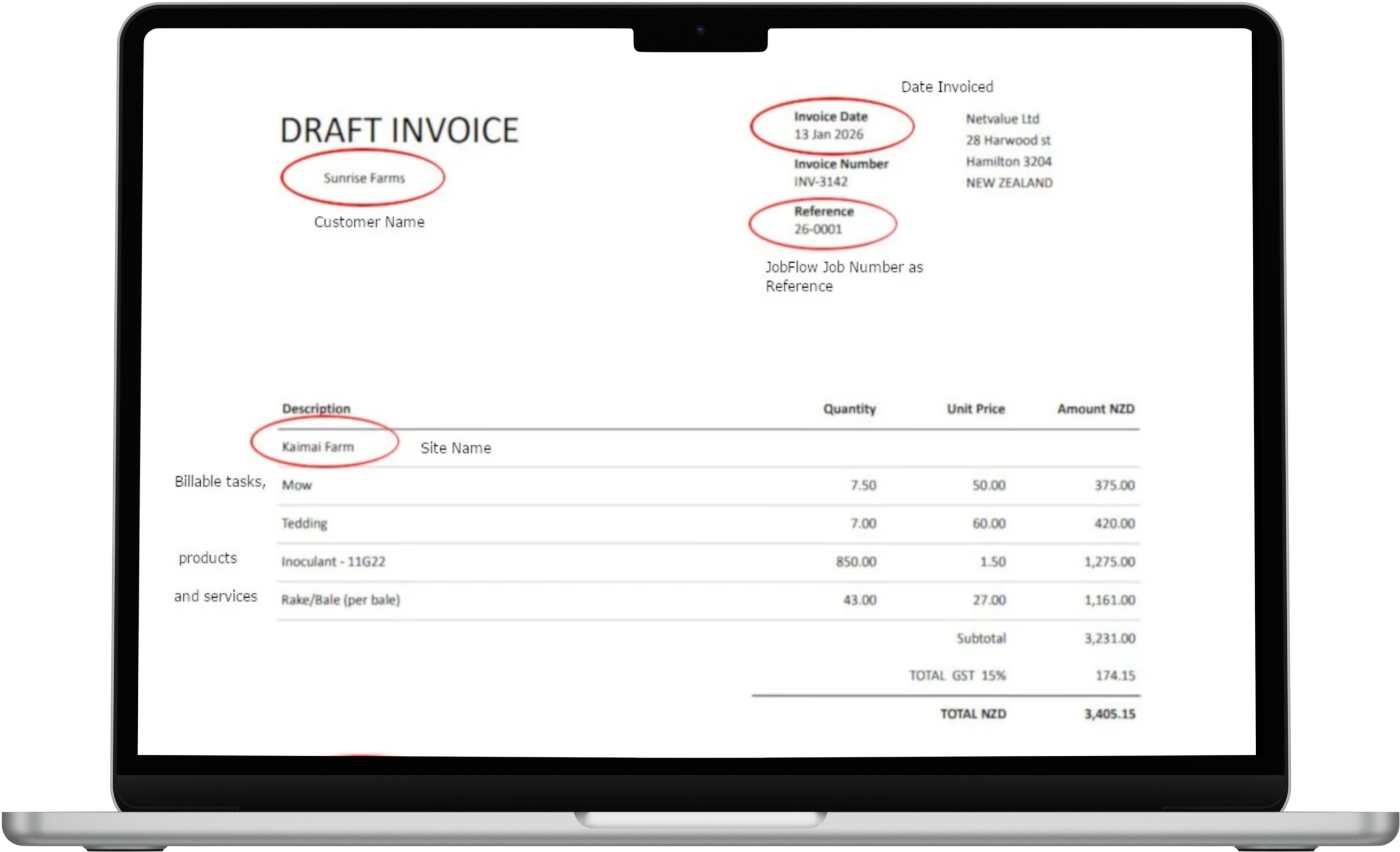1400x852 pixels.
Task: Click the Netvalue Ltd company name
Action: pos(1002,119)
